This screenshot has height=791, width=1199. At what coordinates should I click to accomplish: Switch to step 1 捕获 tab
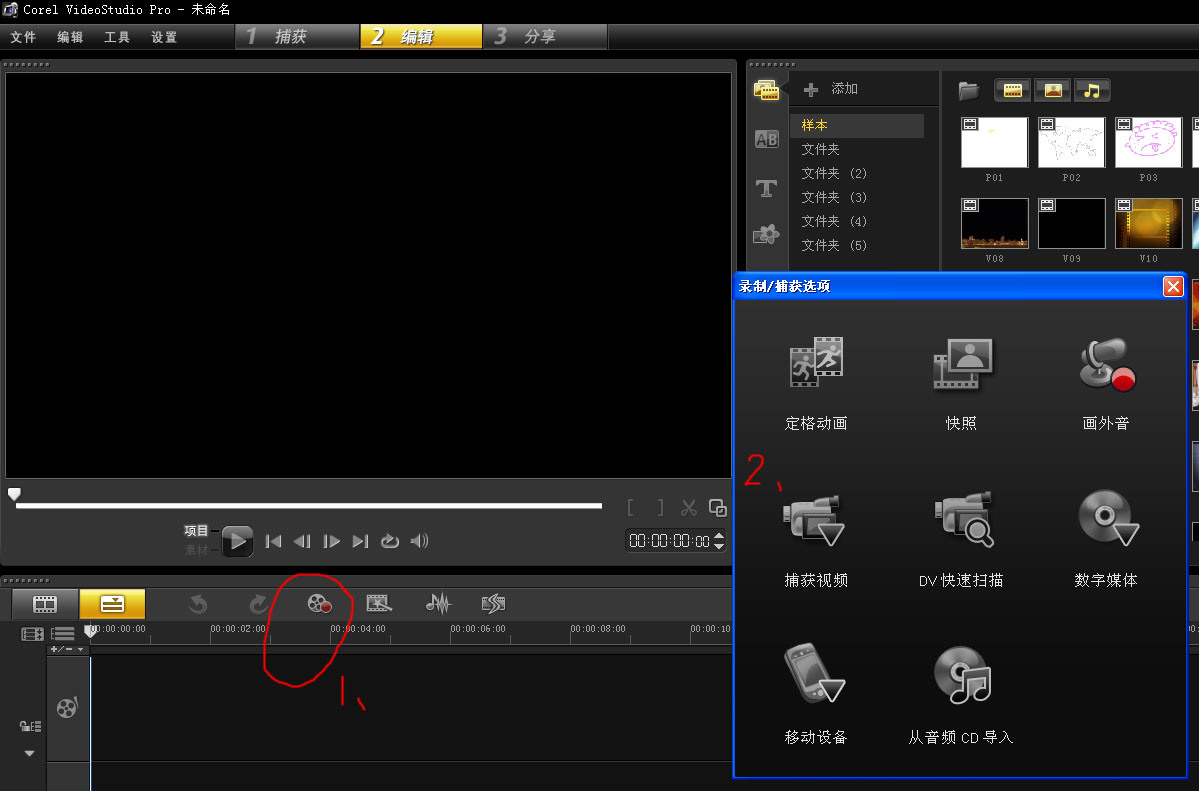pyautogui.click(x=297, y=36)
